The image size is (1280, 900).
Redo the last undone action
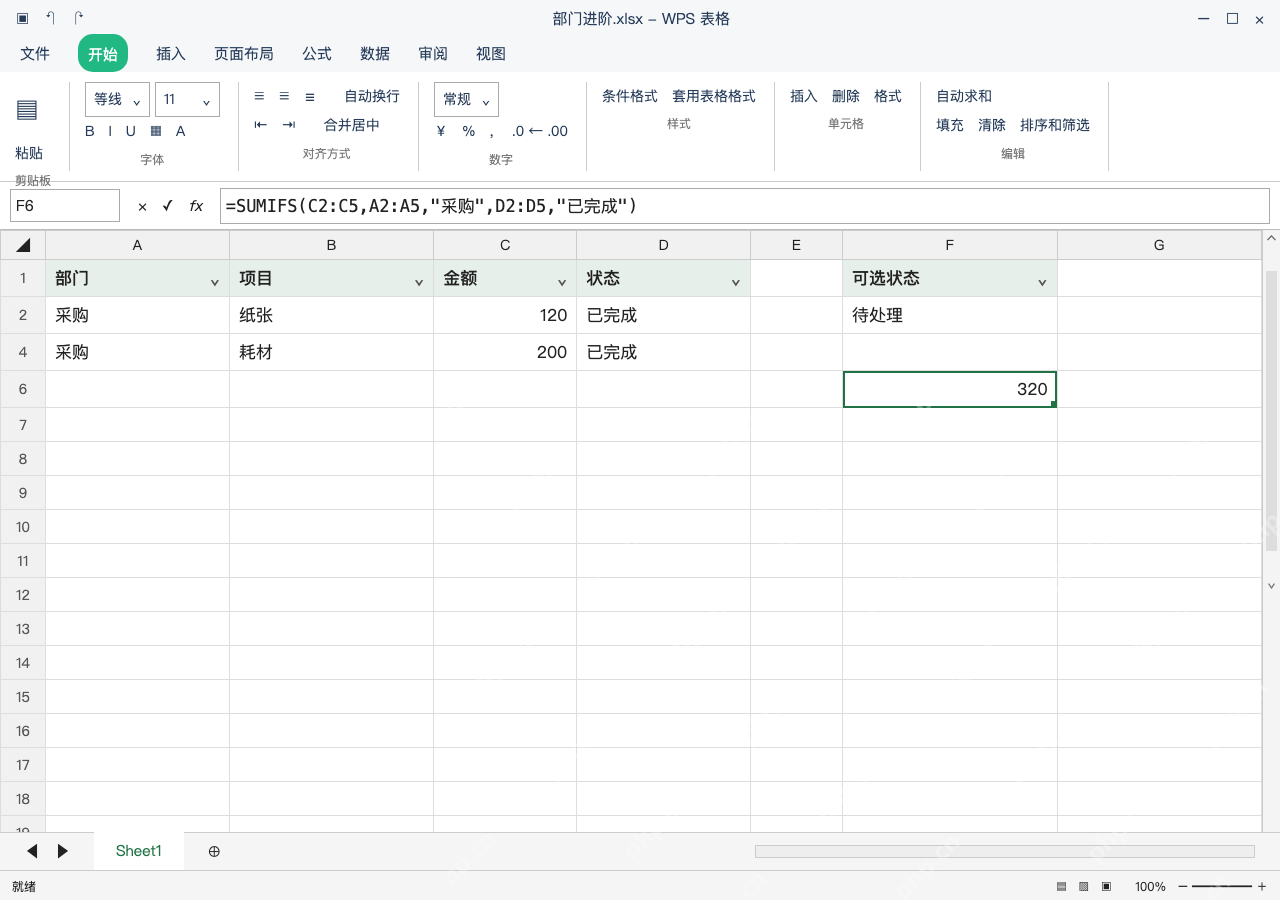(x=79, y=19)
